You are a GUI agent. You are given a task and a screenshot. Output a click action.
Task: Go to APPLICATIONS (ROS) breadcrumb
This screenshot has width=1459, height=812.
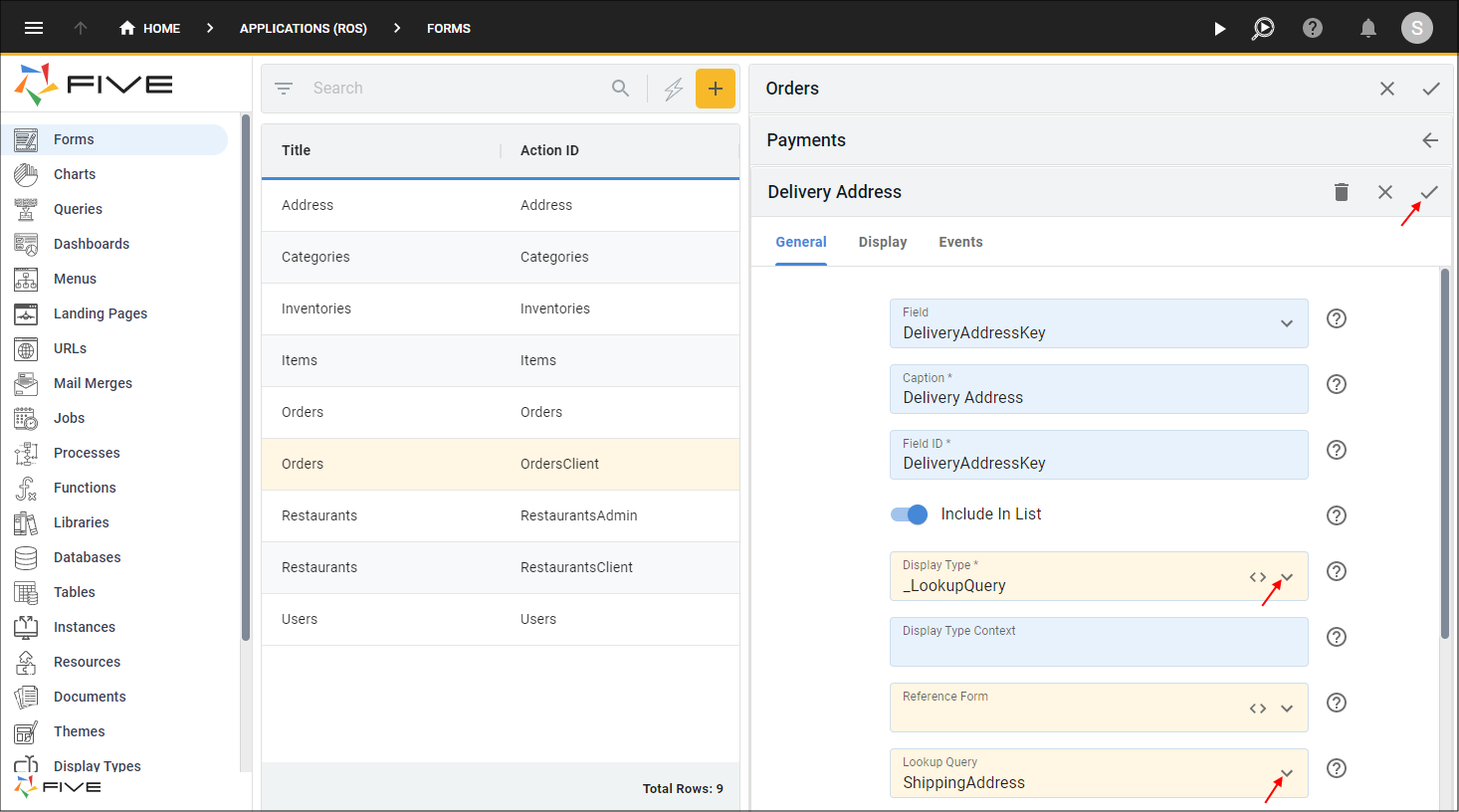[304, 29]
